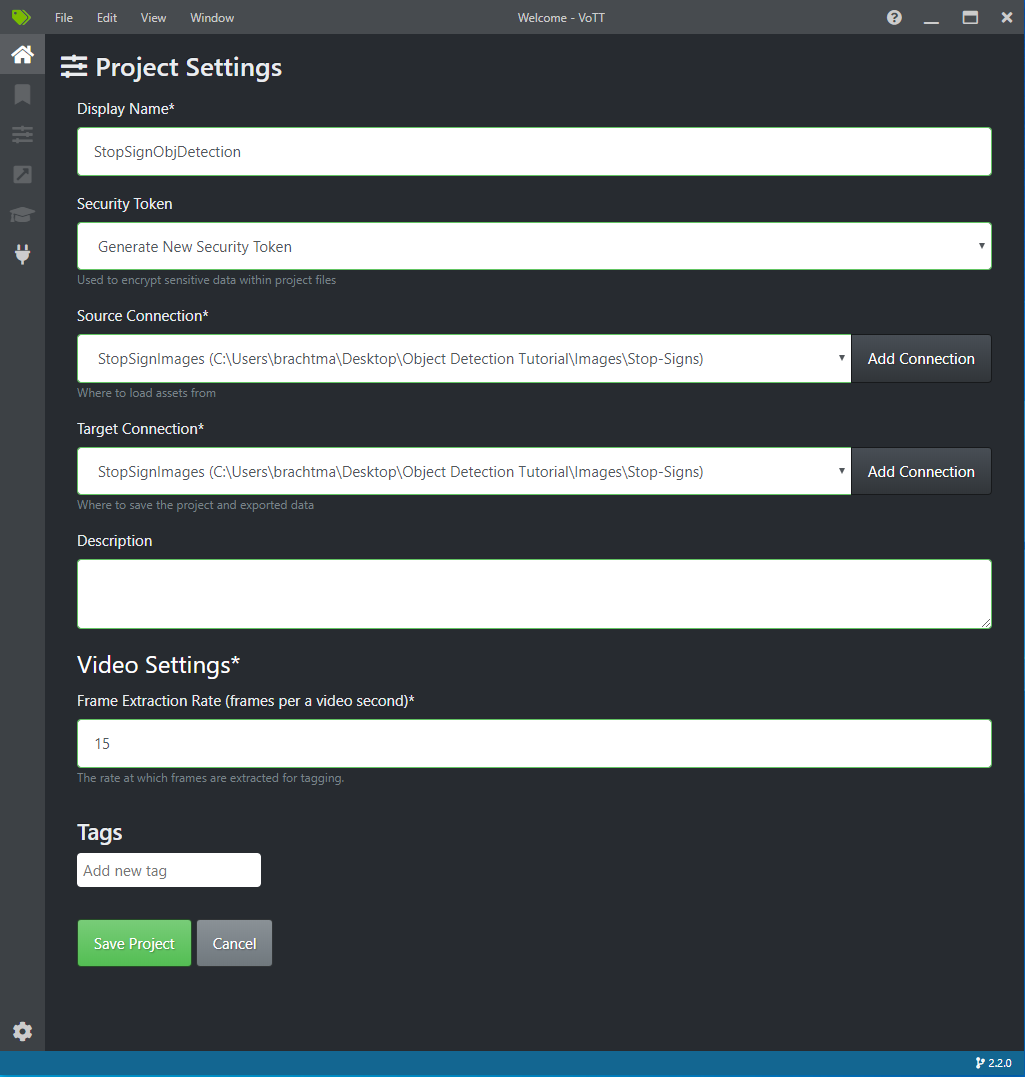Click inside the Add new tag field
Viewport: 1025px width, 1077px height.
(168, 870)
